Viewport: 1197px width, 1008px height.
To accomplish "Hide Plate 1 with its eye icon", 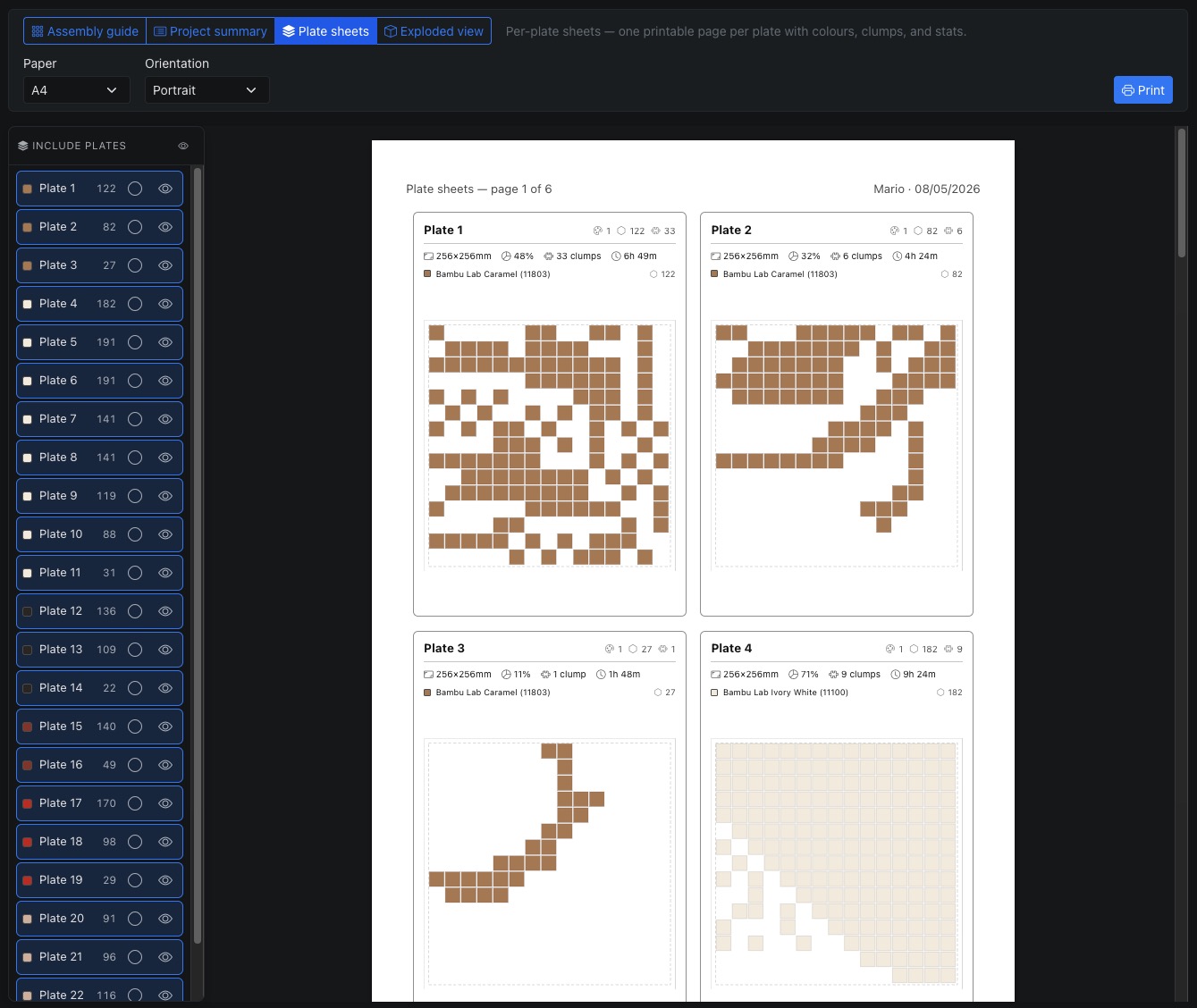I will (x=165, y=189).
